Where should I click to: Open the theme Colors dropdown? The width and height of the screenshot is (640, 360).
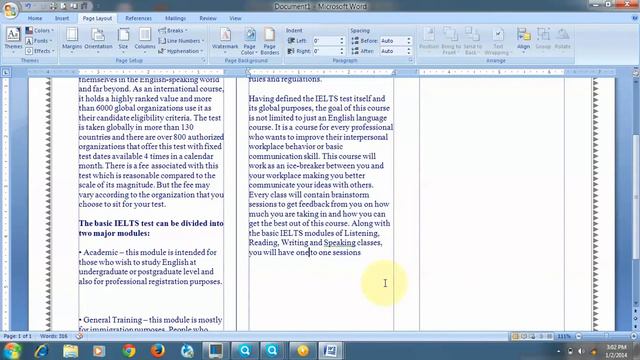click(40, 31)
